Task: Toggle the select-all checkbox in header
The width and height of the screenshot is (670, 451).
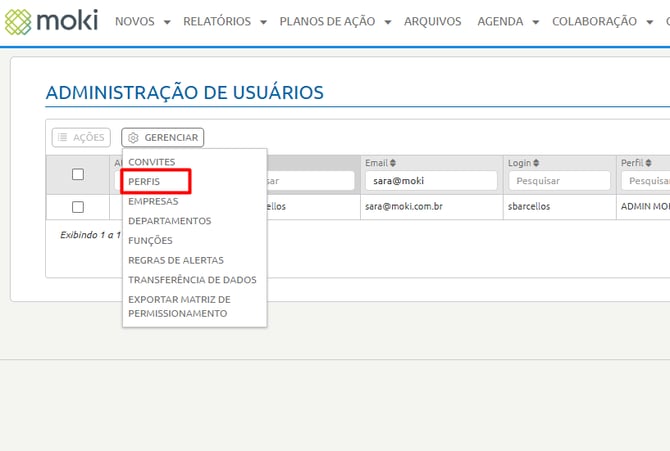Action: (x=78, y=174)
